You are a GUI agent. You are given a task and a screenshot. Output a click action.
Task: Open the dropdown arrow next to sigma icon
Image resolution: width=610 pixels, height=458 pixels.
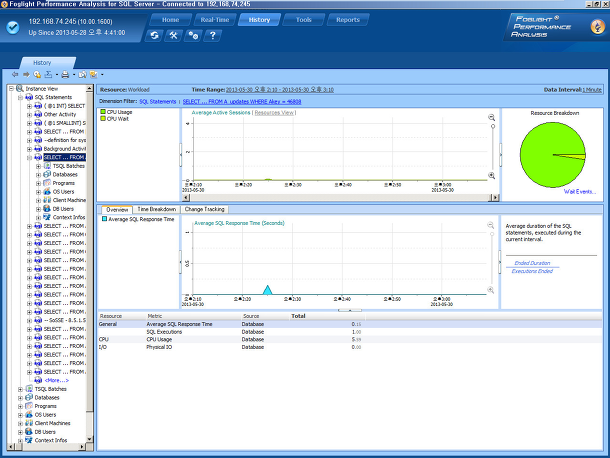click(x=56, y=75)
